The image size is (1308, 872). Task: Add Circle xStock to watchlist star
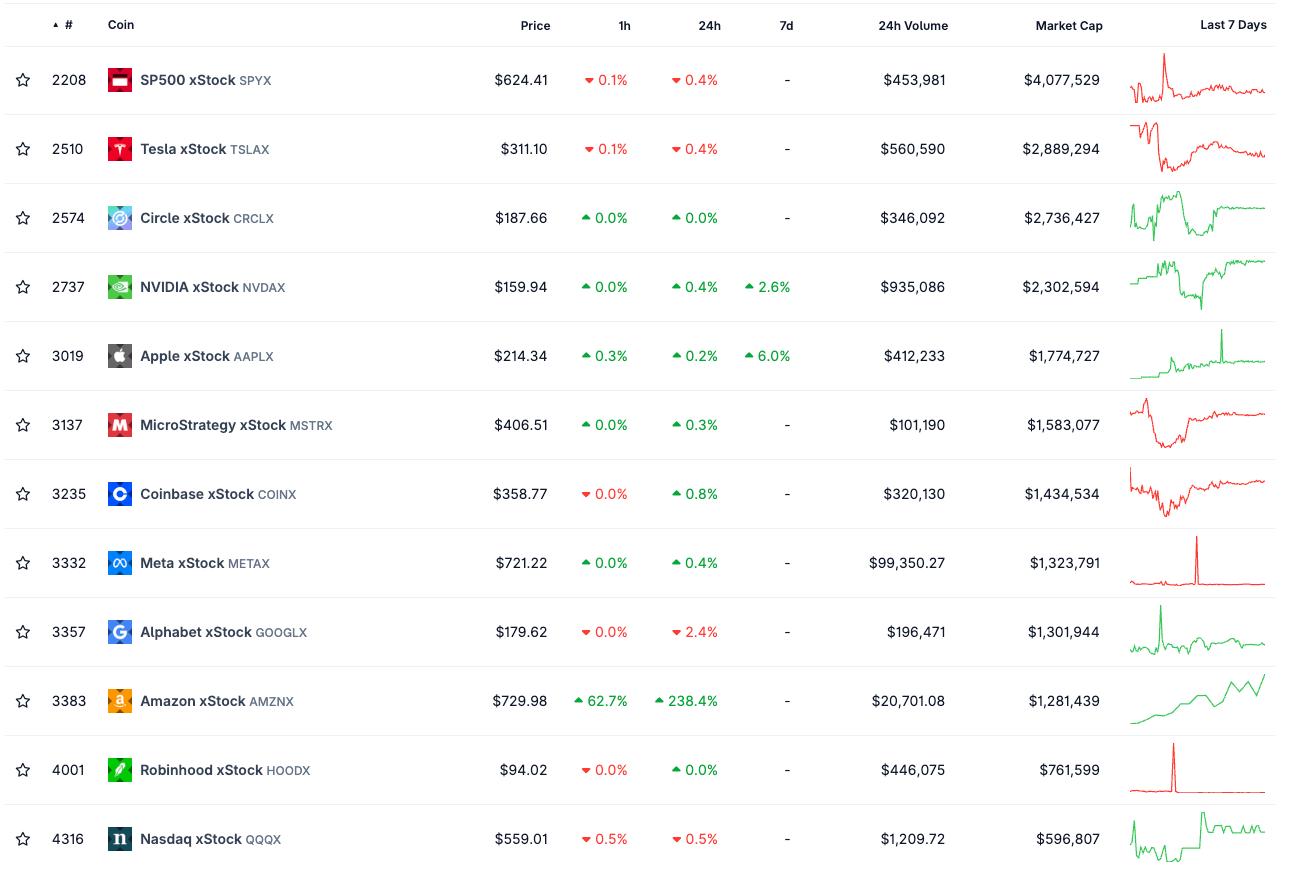[23, 218]
